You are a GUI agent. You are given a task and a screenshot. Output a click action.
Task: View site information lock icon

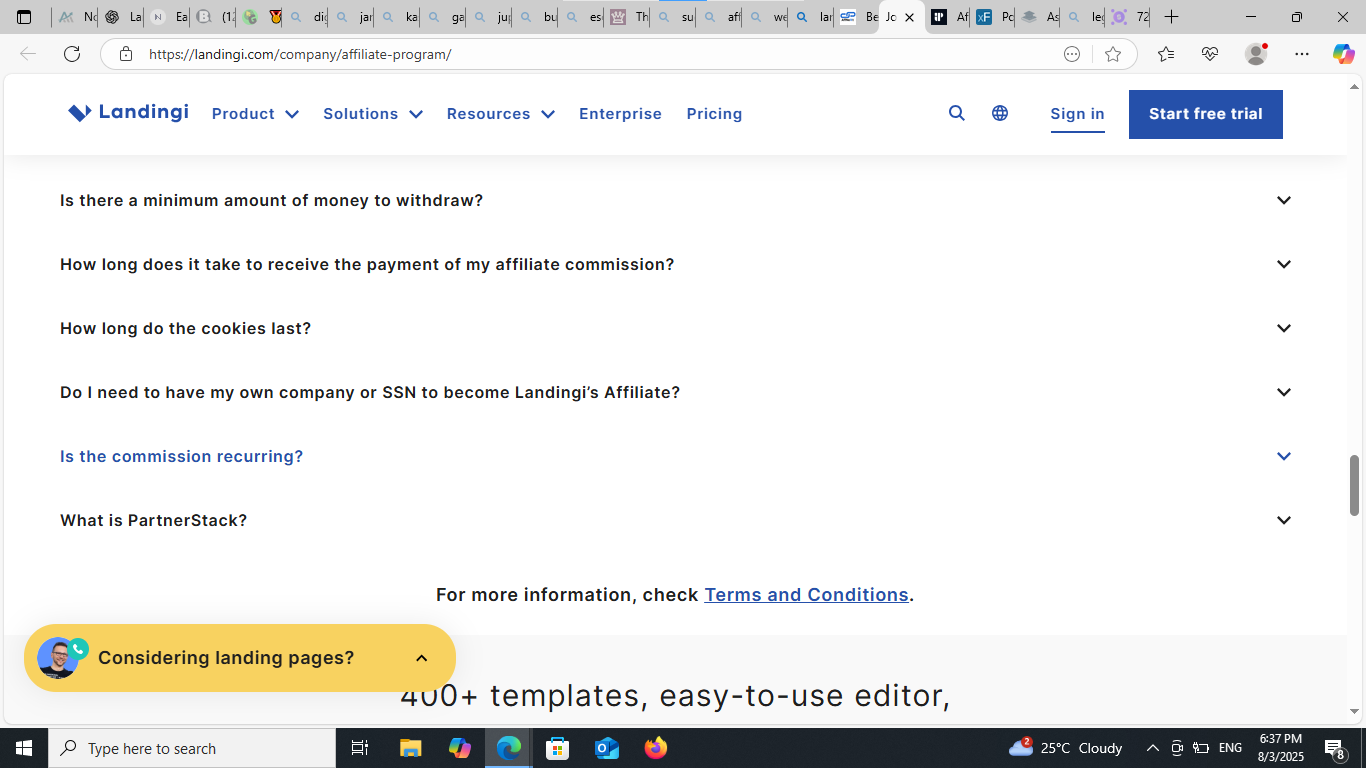(125, 54)
